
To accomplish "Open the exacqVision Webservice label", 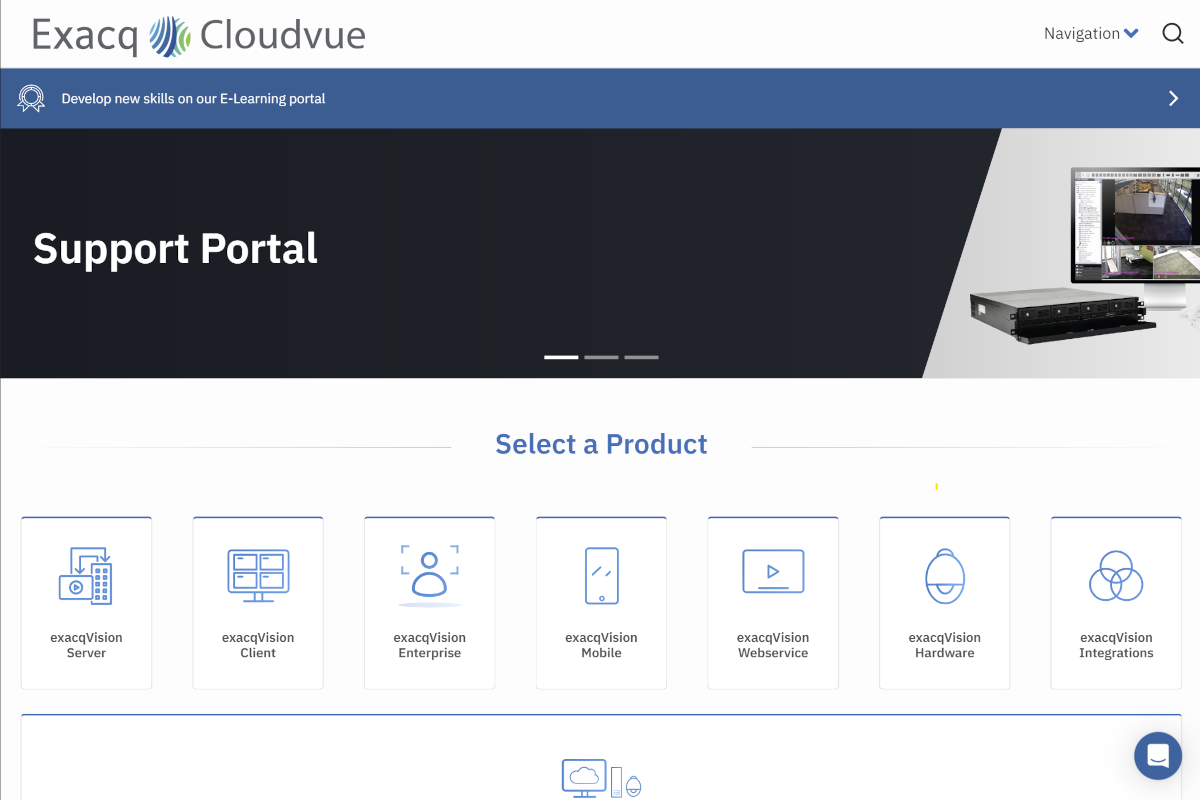I will pos(773,645).
